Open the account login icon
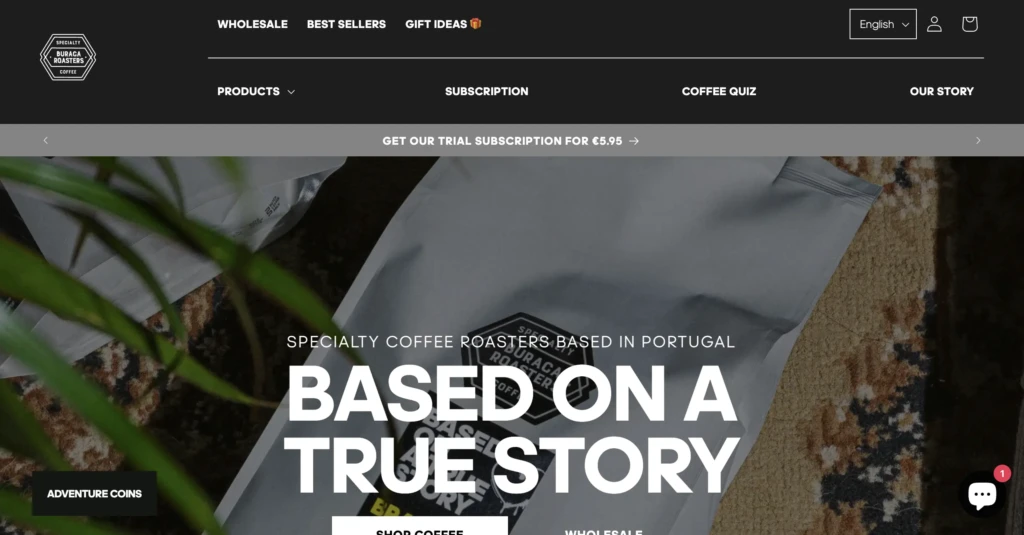Screen dimensions: 1024x535 [x=934, y=24]
